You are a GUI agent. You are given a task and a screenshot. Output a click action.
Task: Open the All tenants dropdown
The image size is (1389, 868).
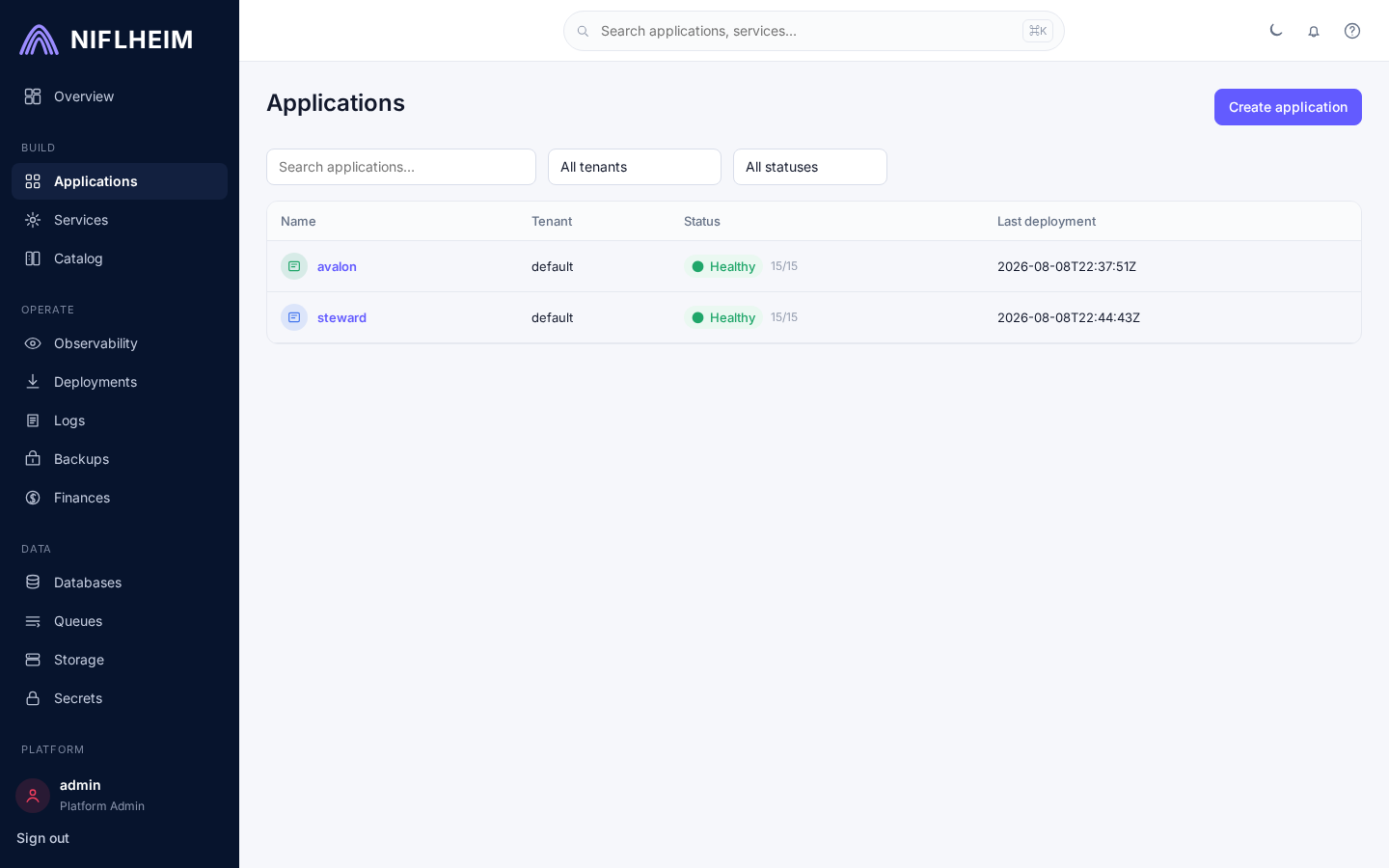(x=635, y=167)
